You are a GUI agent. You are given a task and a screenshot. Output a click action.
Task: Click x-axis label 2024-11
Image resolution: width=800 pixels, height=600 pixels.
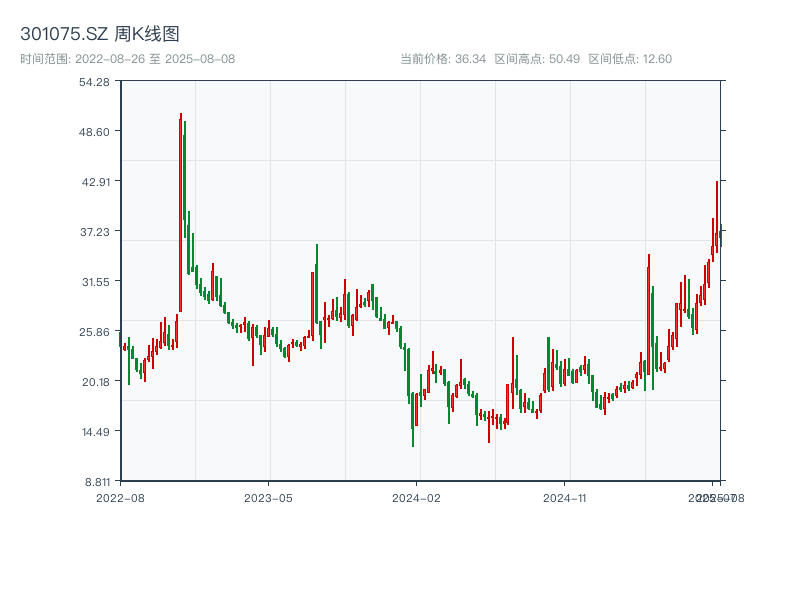point(564,498)
